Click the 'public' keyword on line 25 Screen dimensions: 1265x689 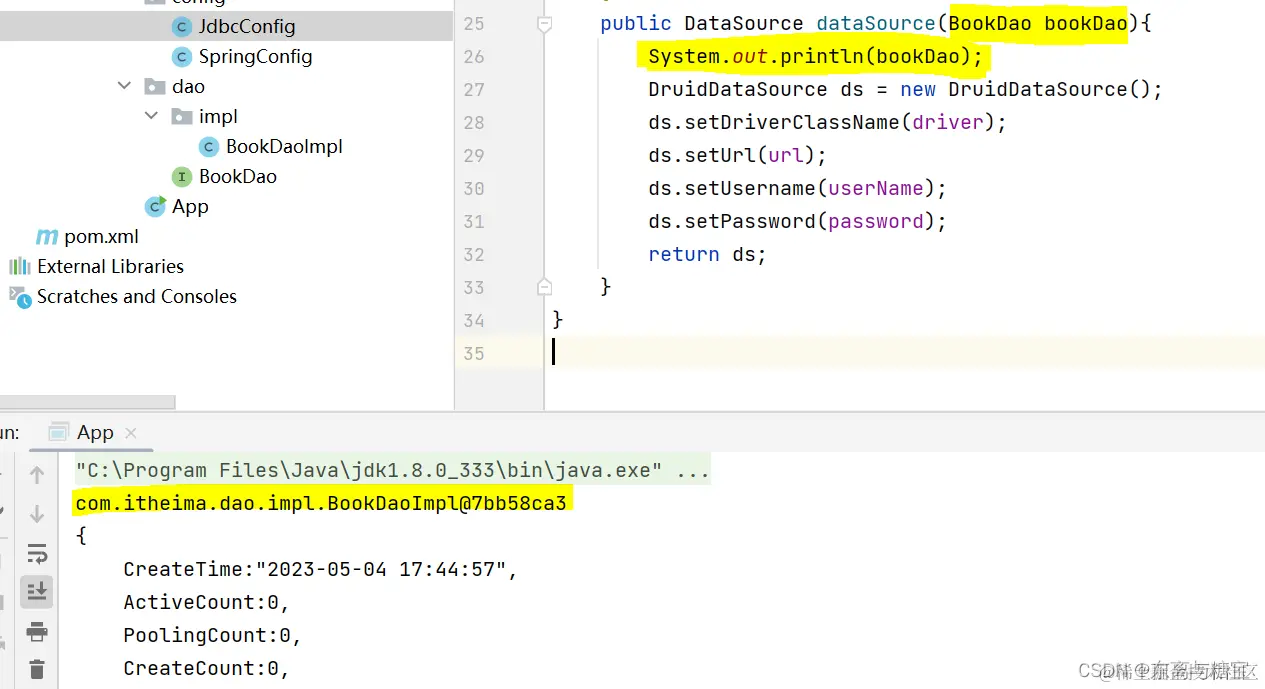636,23
